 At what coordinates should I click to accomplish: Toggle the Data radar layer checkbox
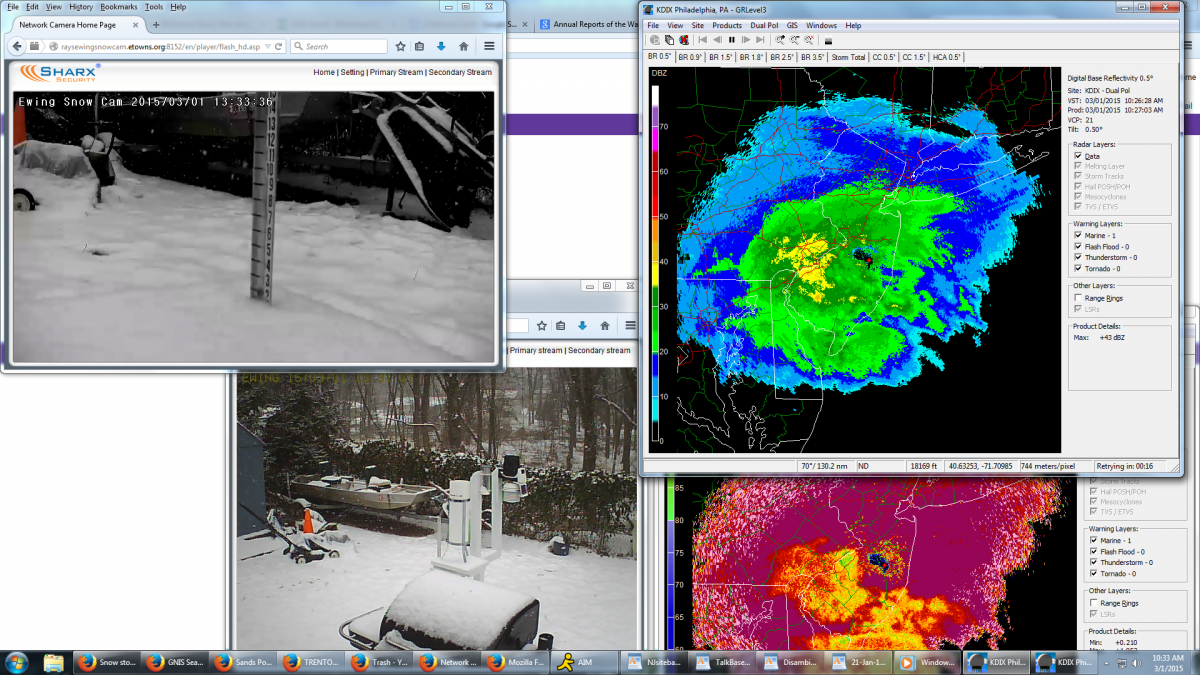point(1078,156)
